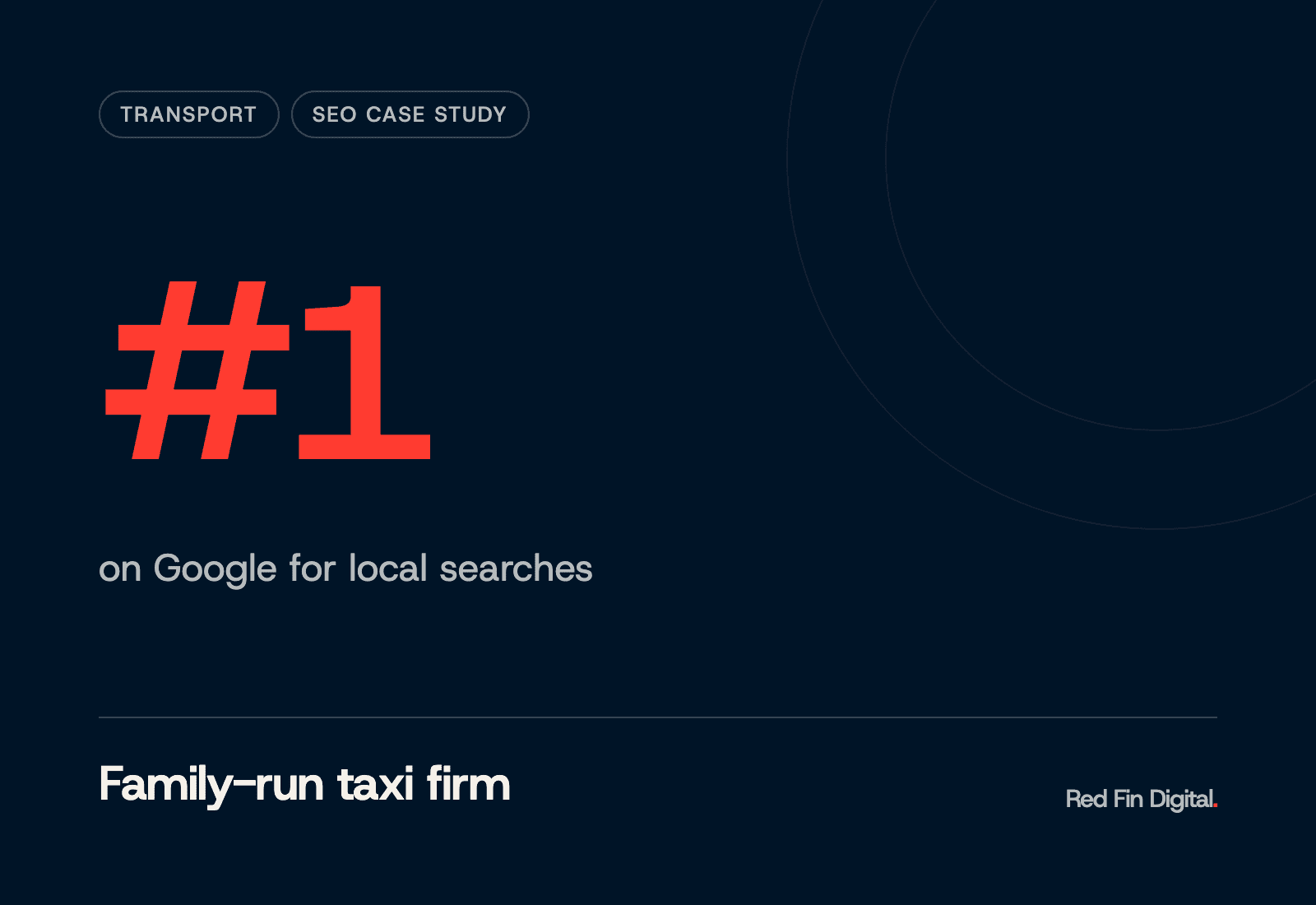Click the large red #1 headline
This screenshot has width=1316, height=905.
point(268,370)
